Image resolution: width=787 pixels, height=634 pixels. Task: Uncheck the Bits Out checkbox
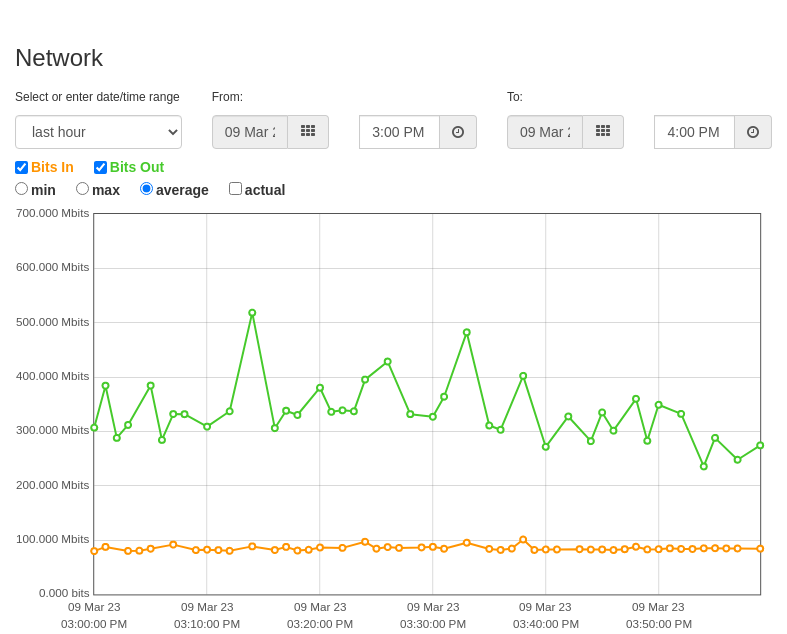pyautogui.click(x=100, y=167)
